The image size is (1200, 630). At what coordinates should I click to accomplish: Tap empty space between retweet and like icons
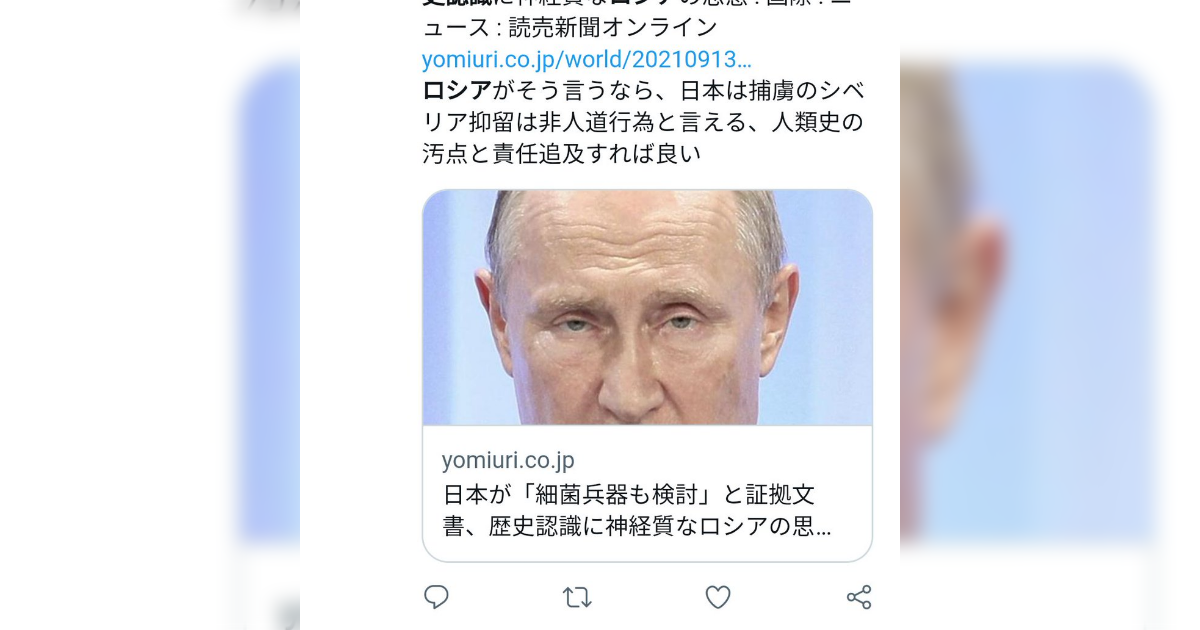click(648, 598)
